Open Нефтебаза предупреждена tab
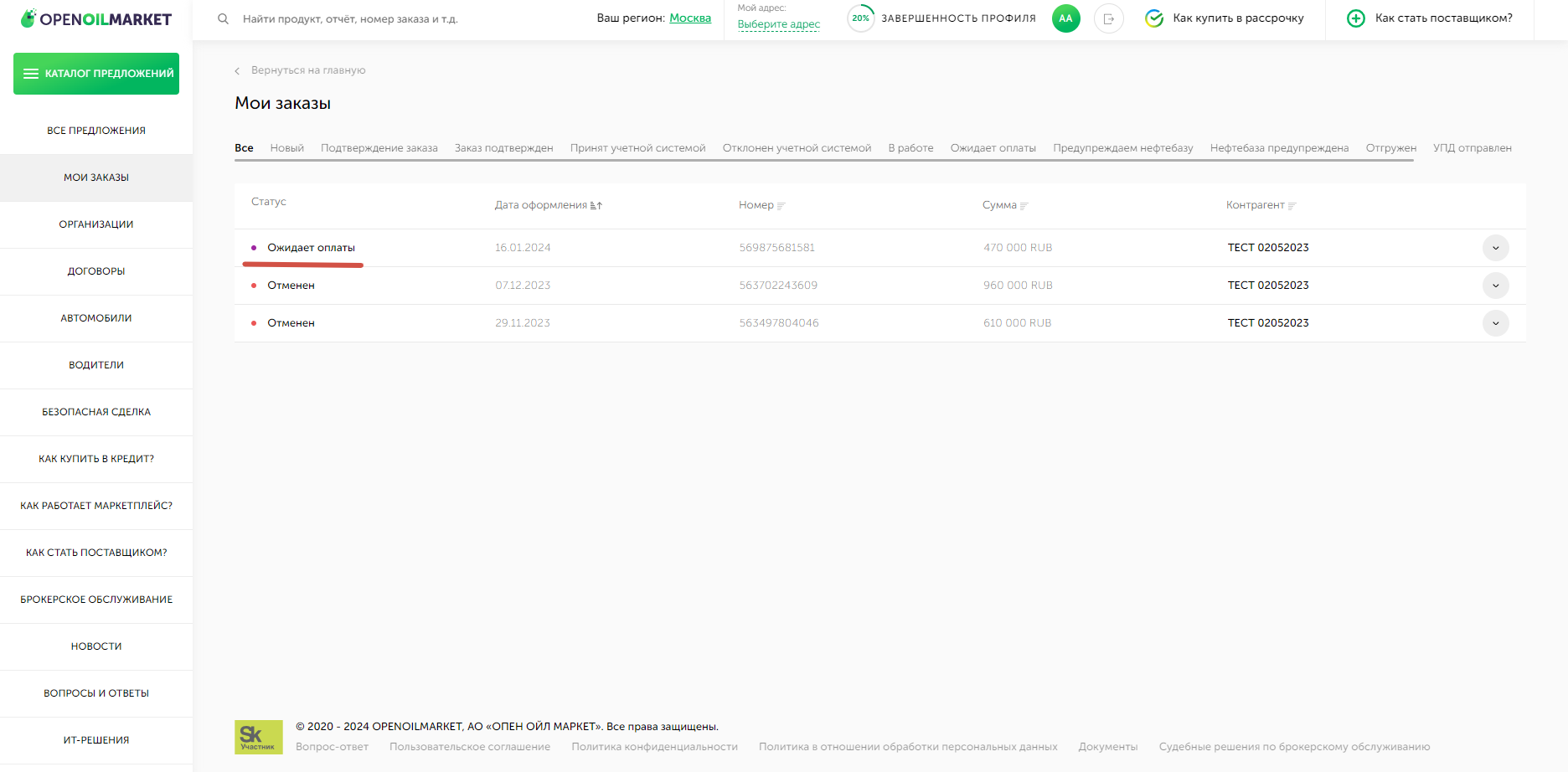 click(1279, 148)
